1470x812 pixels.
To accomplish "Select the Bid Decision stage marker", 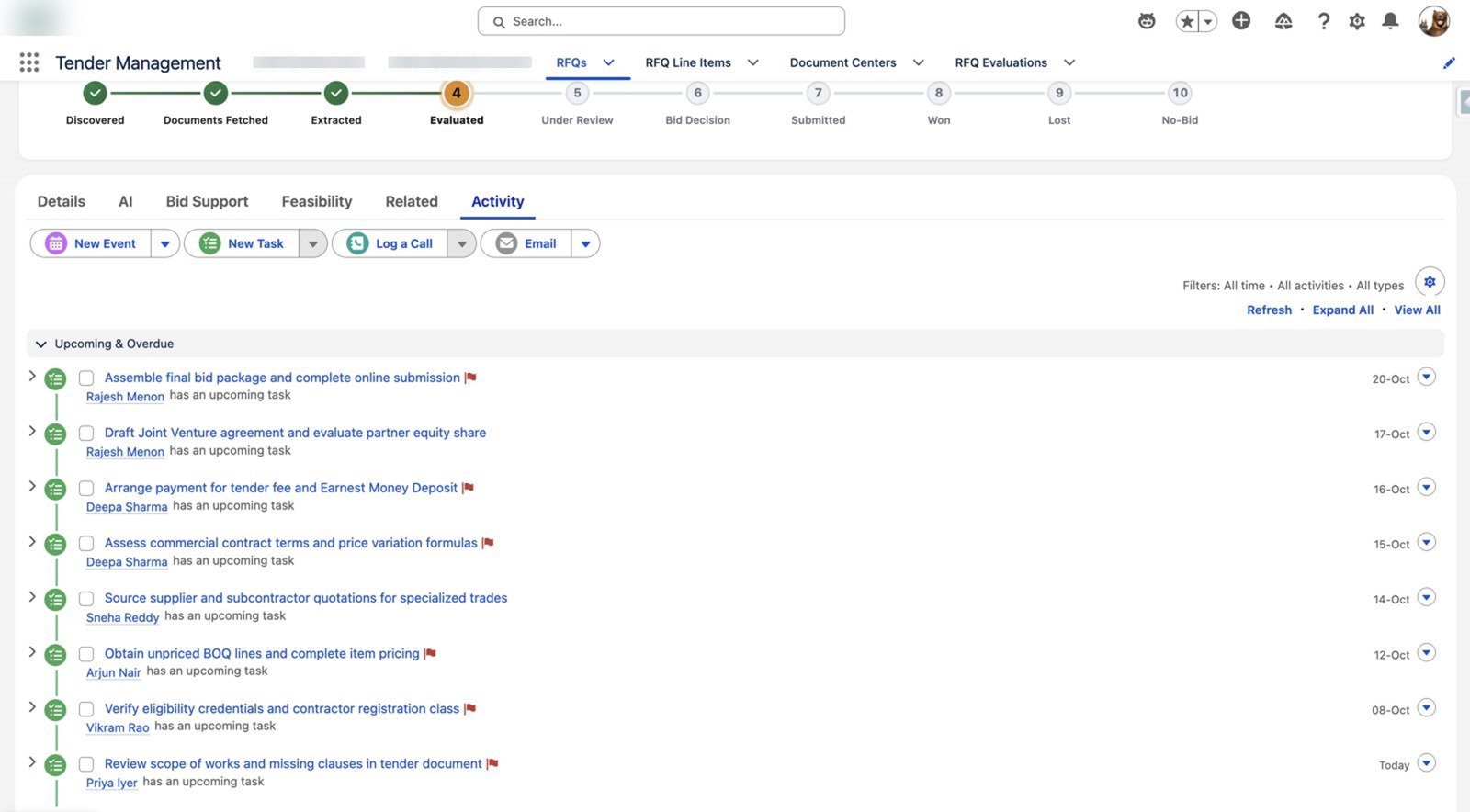I will coord(698,93).
